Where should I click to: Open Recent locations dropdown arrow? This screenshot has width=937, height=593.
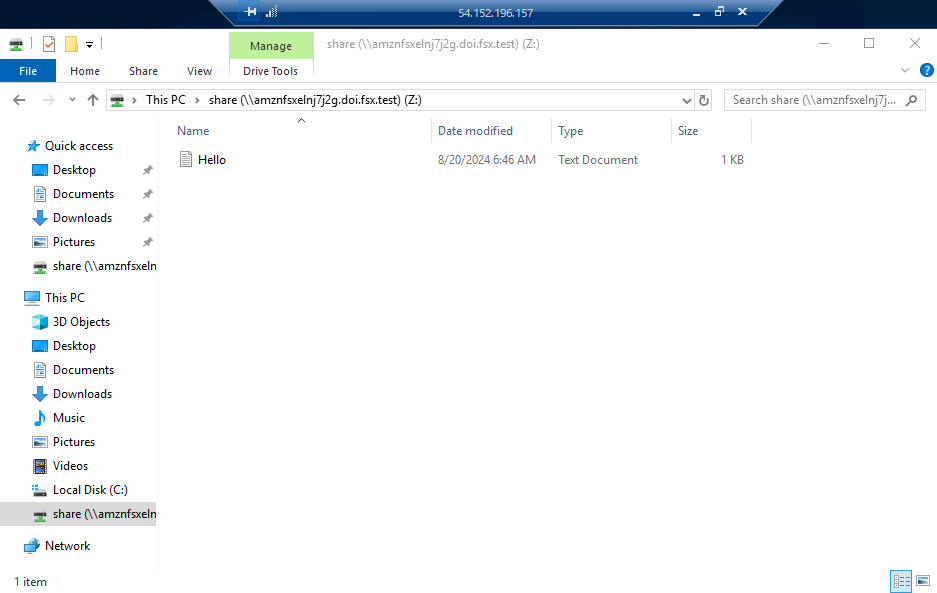[x=72, y=100]
